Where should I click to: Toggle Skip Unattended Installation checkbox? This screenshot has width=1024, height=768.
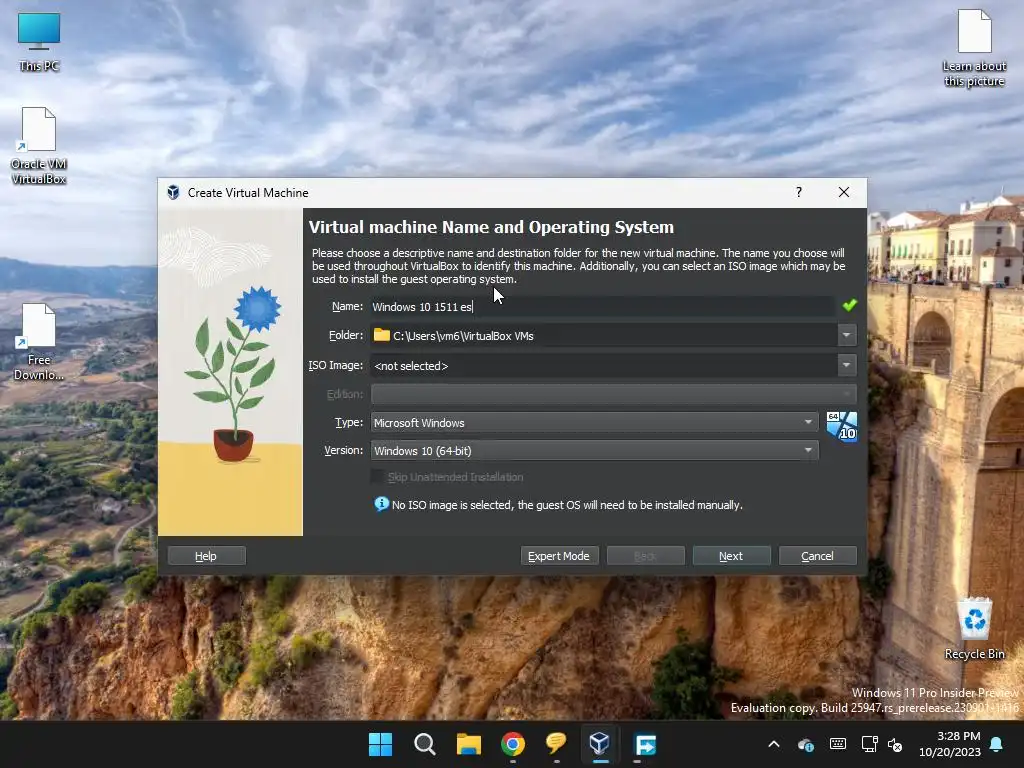coord(377,477)
